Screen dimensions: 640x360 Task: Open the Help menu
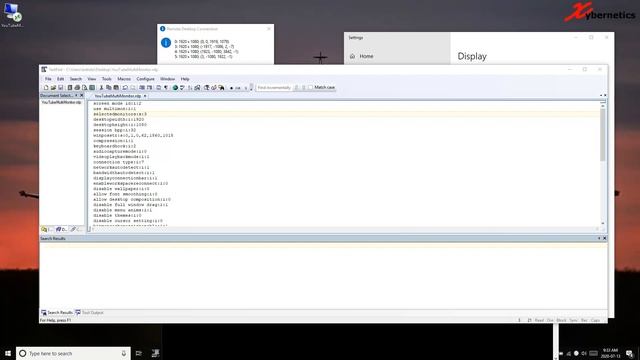pyautogui.click(x=185, y=79)
